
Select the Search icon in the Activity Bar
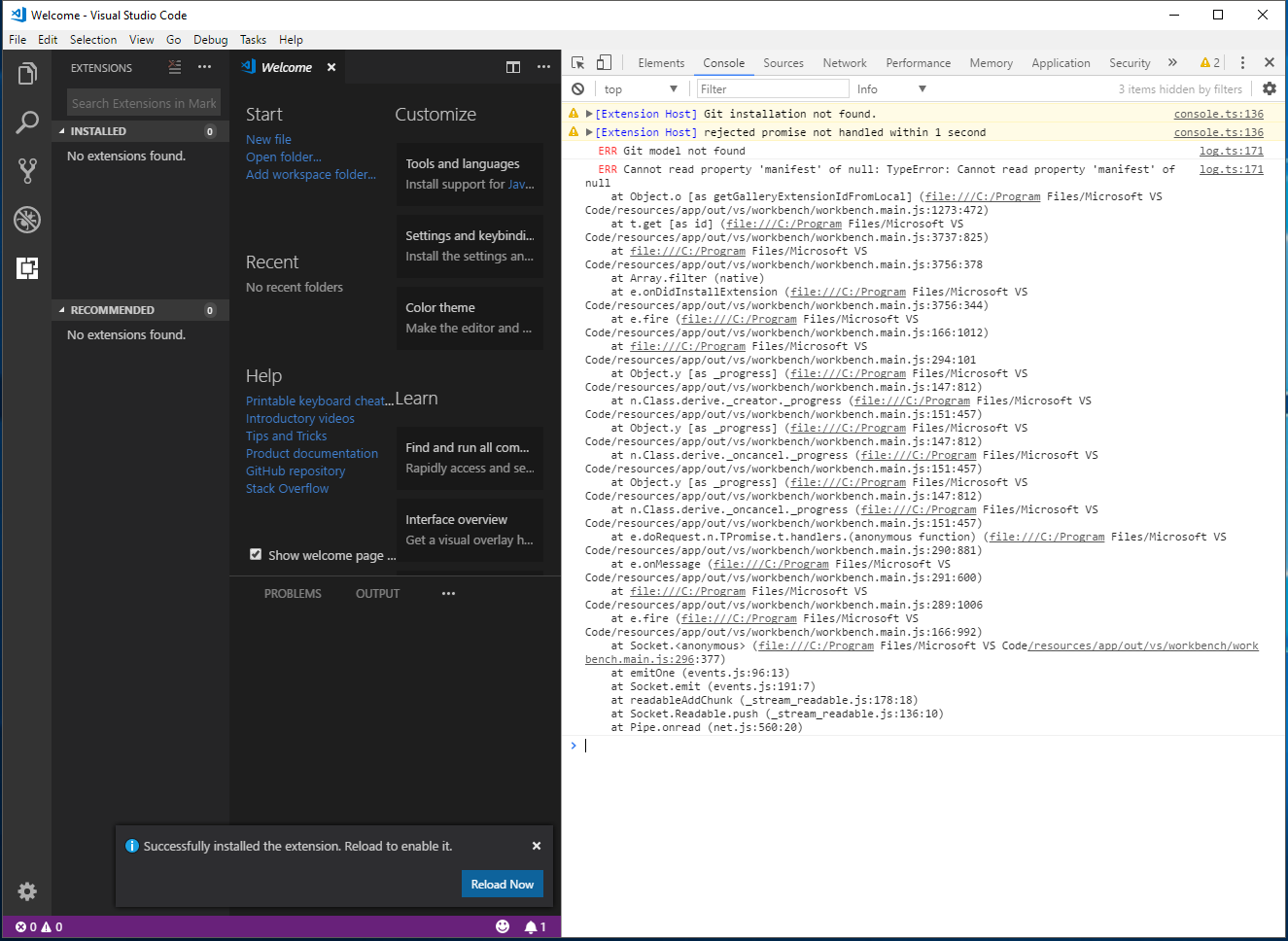pos(26,122)
